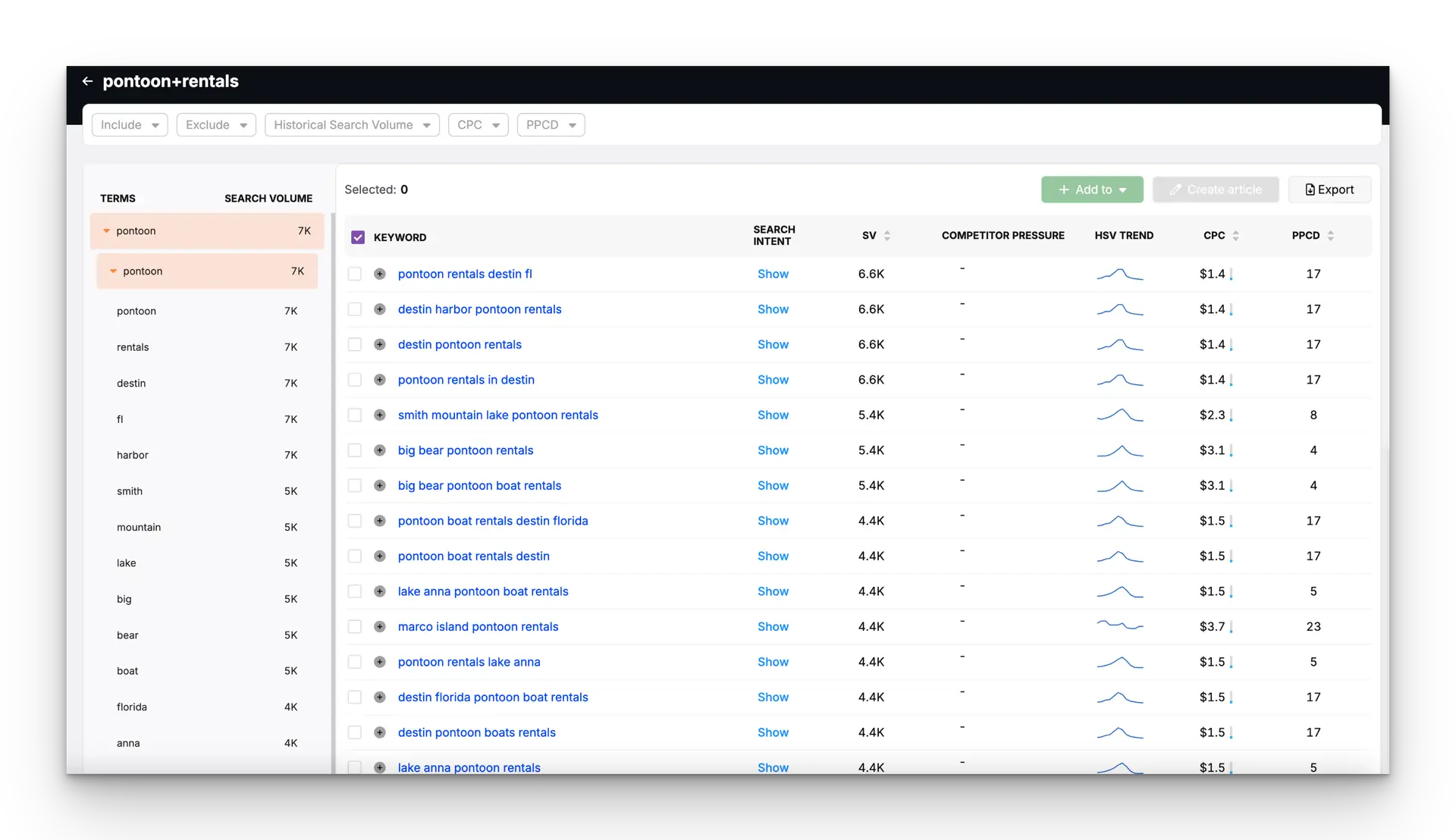Click plus icon beside big bear pontoon rentals
The height and width of the screenshot is (840, 1456).
click(380, 450)
